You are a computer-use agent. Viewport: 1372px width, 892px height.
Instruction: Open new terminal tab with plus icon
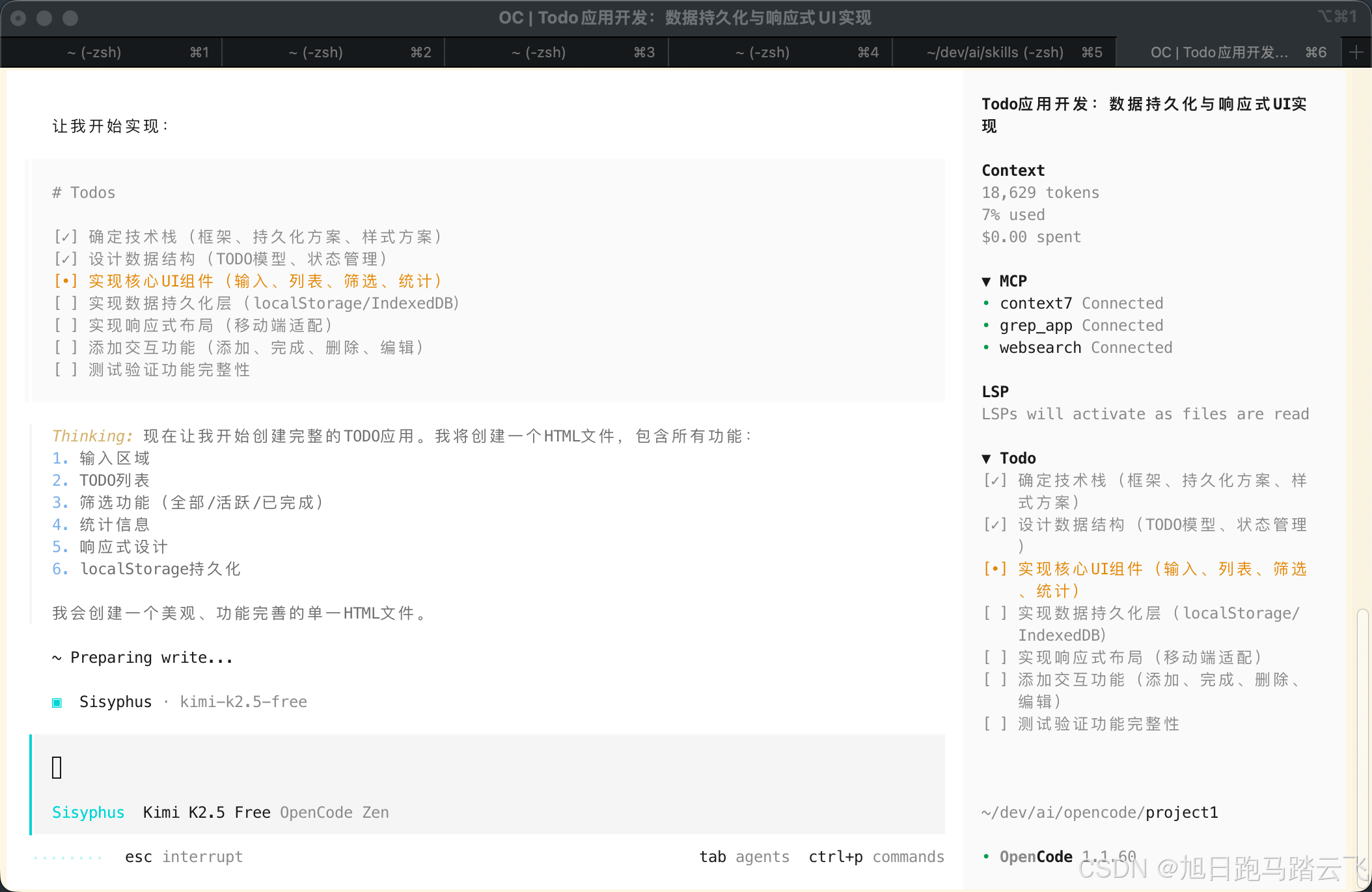1356,52
